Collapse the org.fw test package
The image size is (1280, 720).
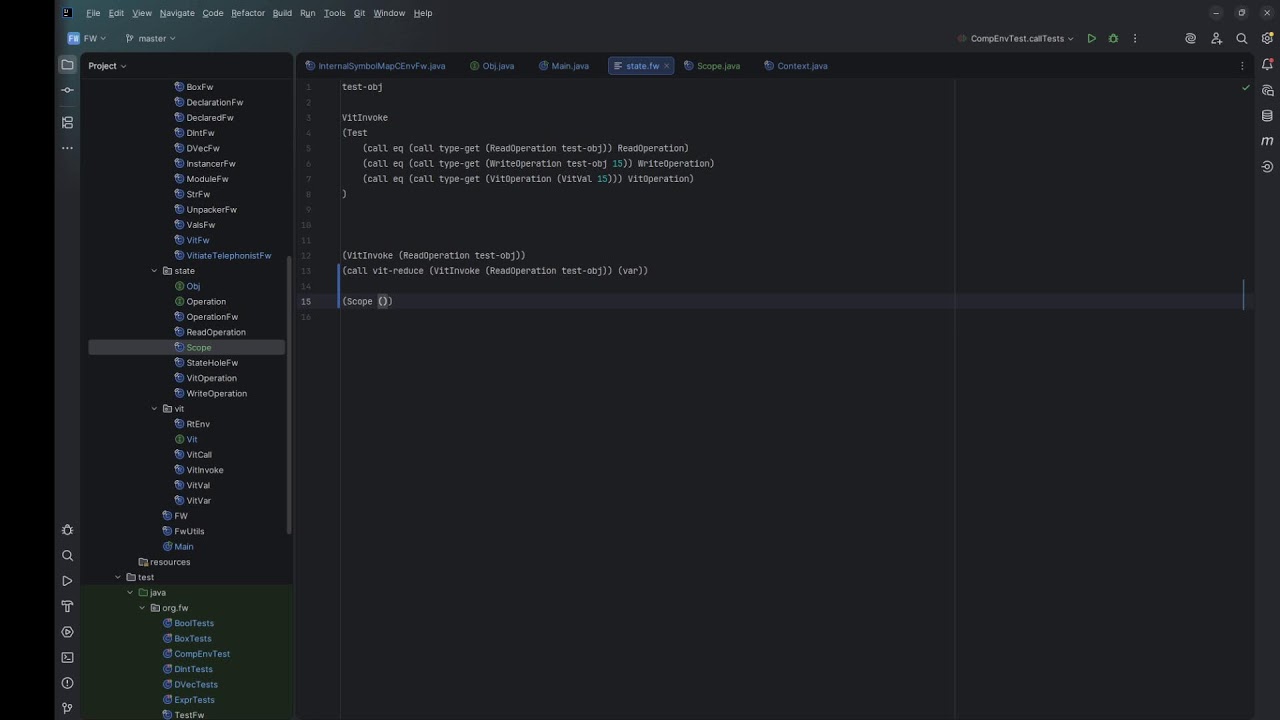click(142, 608)
